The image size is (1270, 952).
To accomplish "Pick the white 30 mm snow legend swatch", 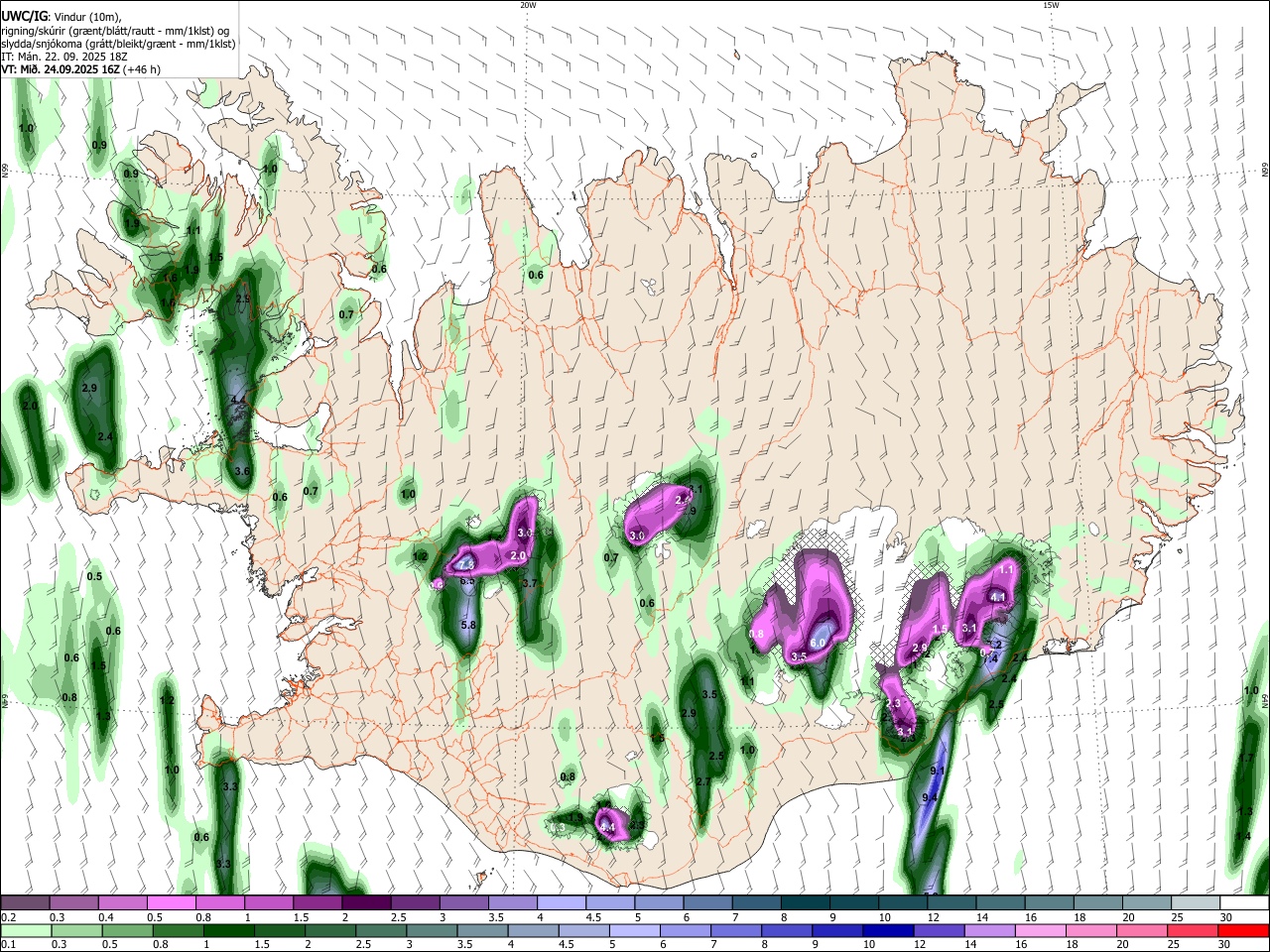I will coord(1244,902).
